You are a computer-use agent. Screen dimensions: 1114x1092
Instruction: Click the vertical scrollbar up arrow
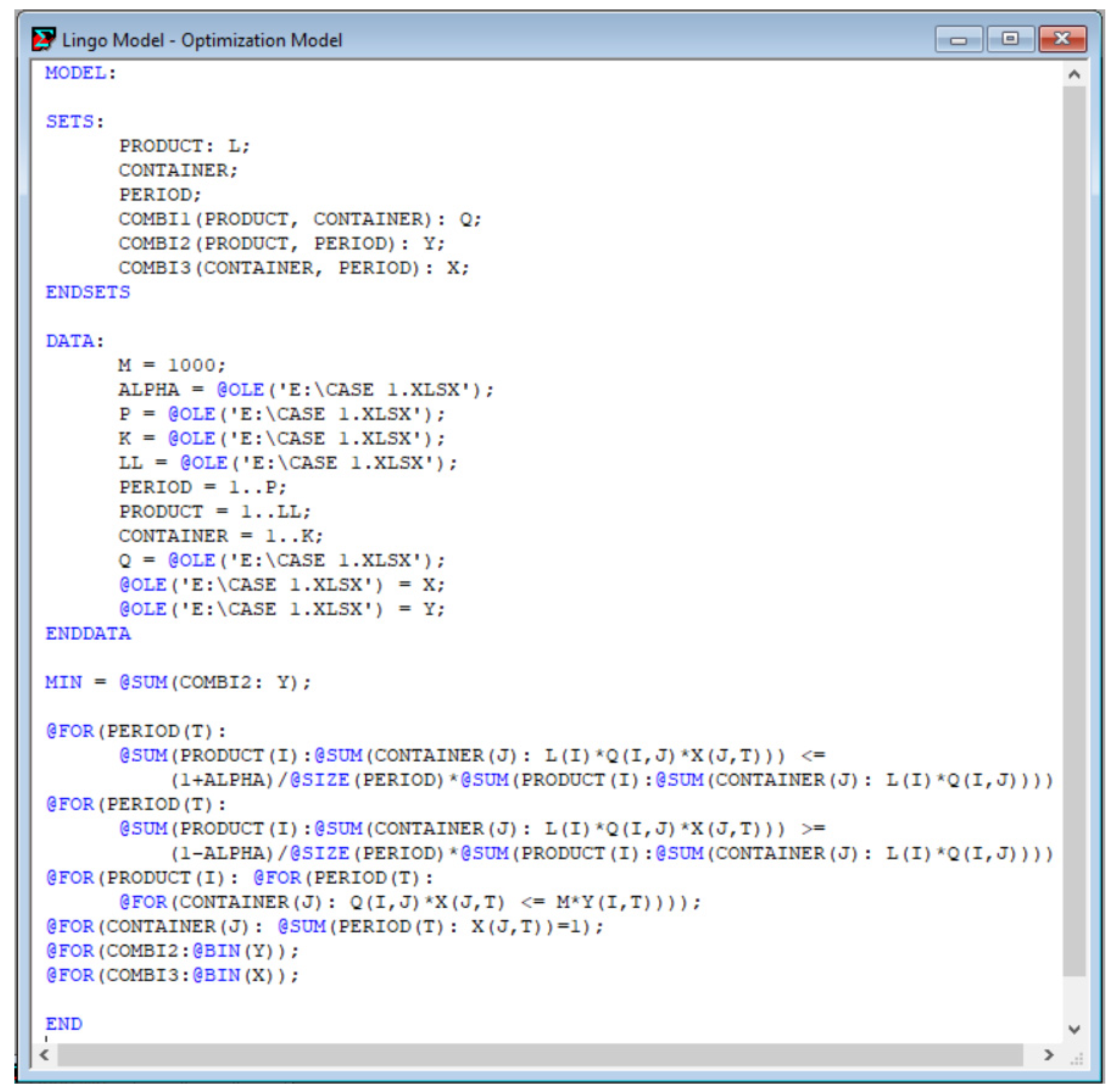[x=1074, y=74]
